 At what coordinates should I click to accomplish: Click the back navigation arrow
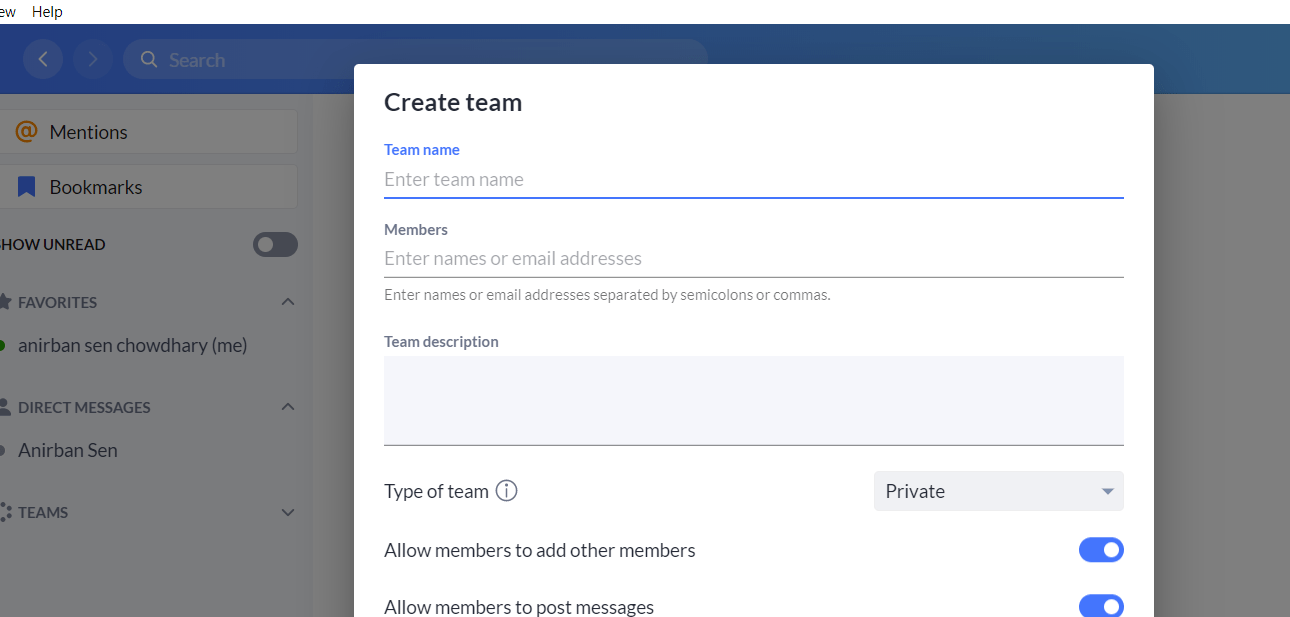click(42, 59)
